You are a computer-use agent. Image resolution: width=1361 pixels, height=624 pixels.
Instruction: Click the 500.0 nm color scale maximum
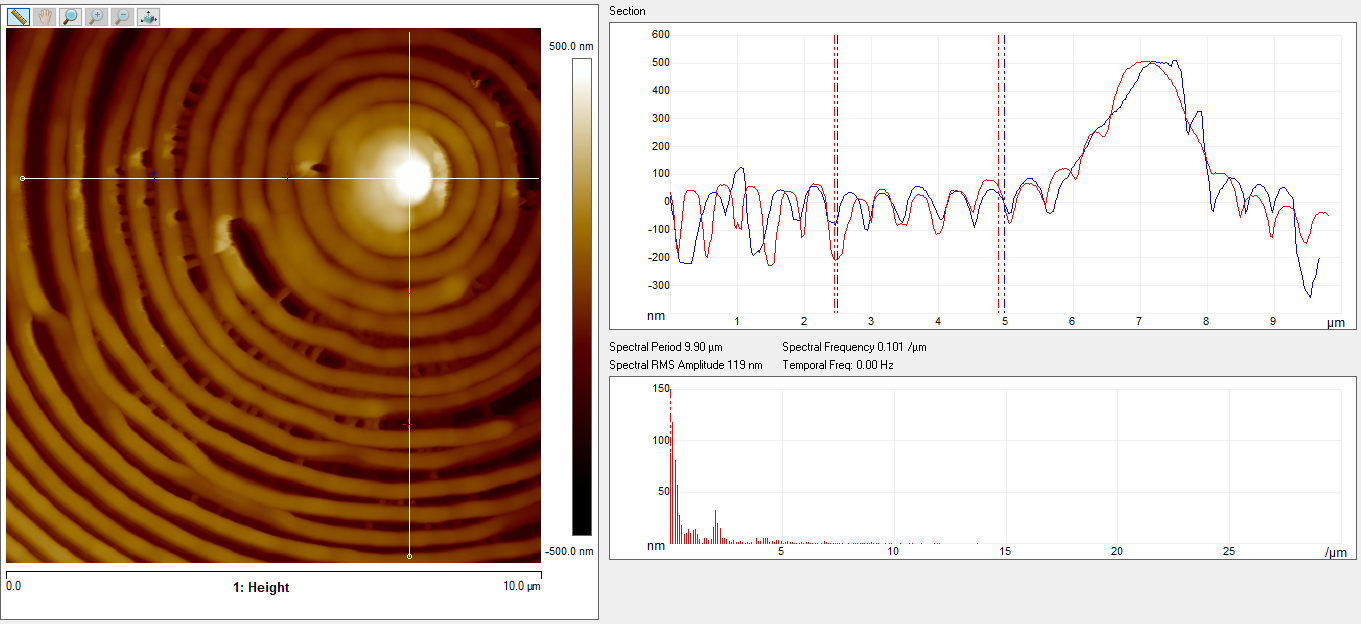tap(572, 47)
